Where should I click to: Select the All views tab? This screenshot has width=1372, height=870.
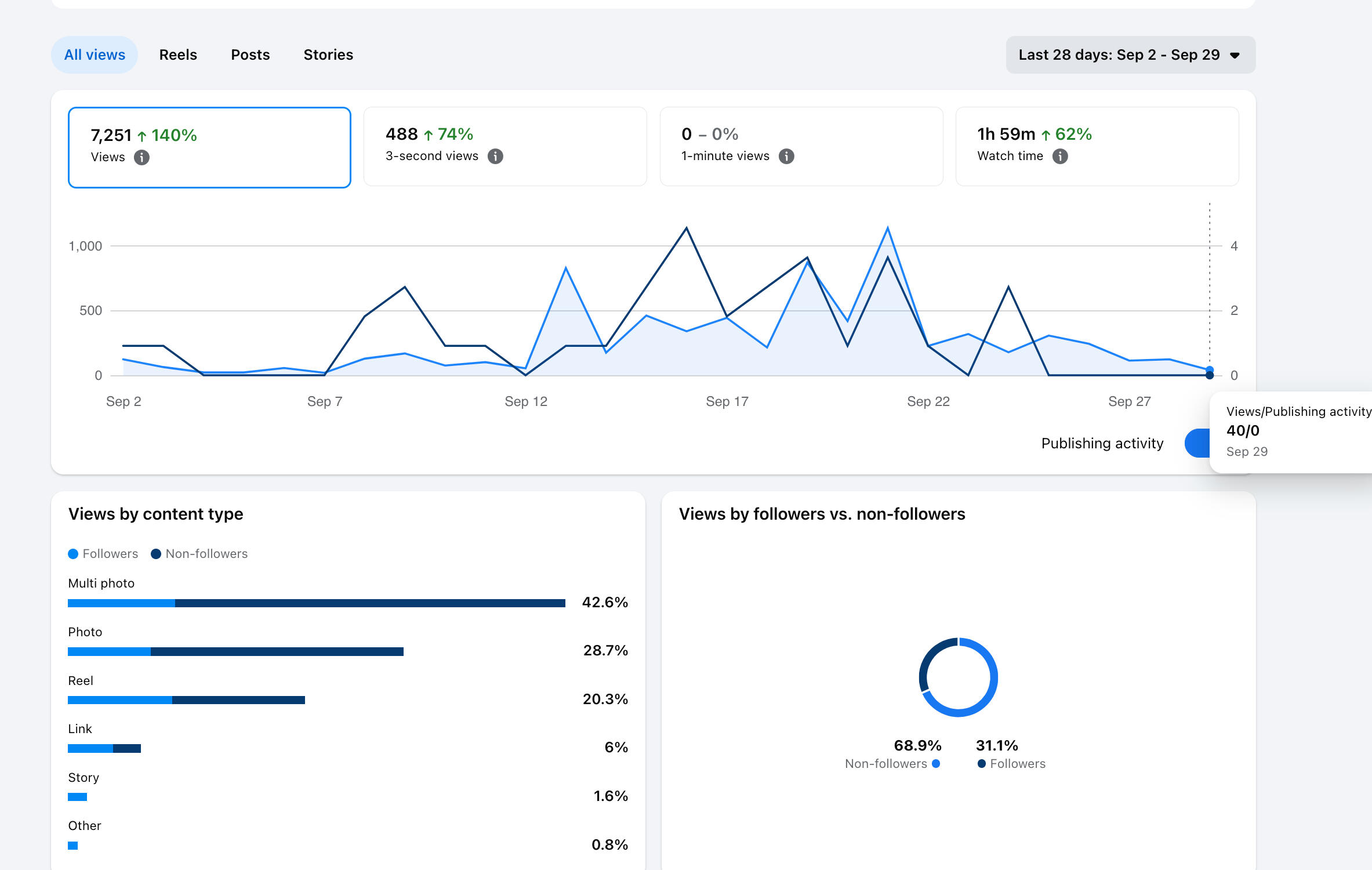95,55
